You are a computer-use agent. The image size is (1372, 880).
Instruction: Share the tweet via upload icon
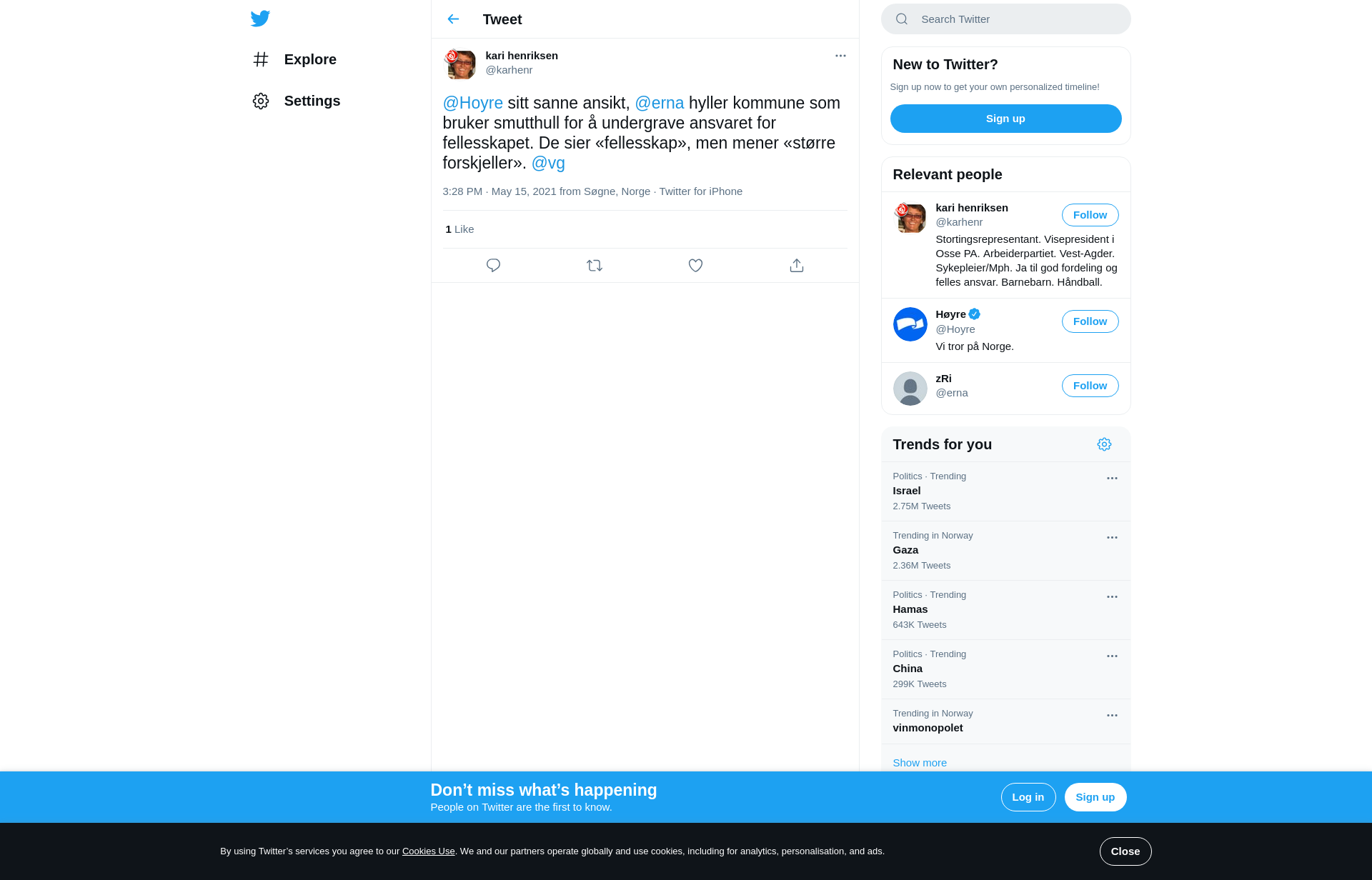tap(797, 266)
